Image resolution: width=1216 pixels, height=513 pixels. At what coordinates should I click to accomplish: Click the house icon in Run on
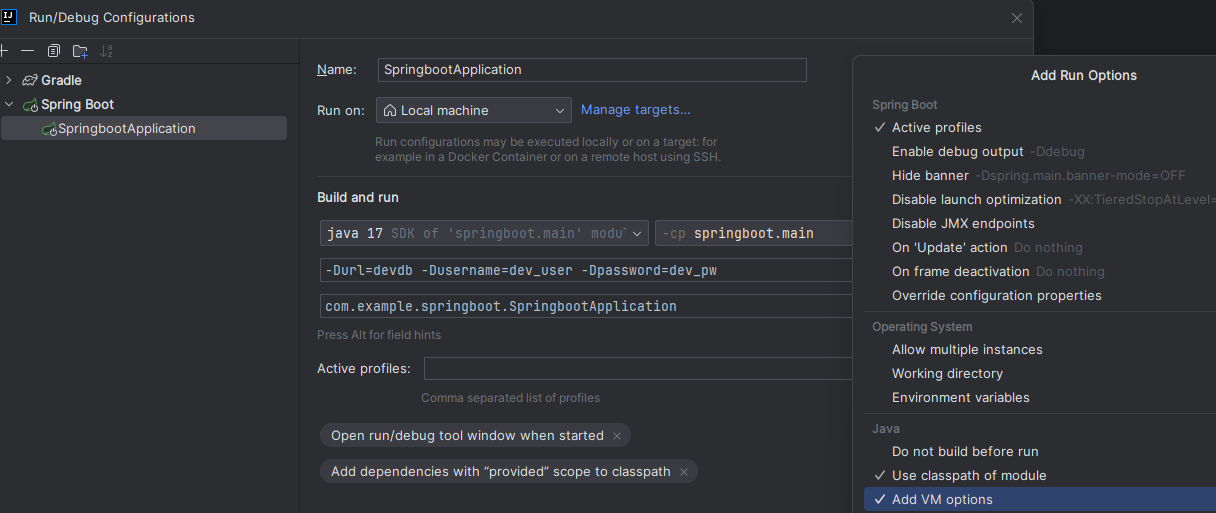coord(390,110)
